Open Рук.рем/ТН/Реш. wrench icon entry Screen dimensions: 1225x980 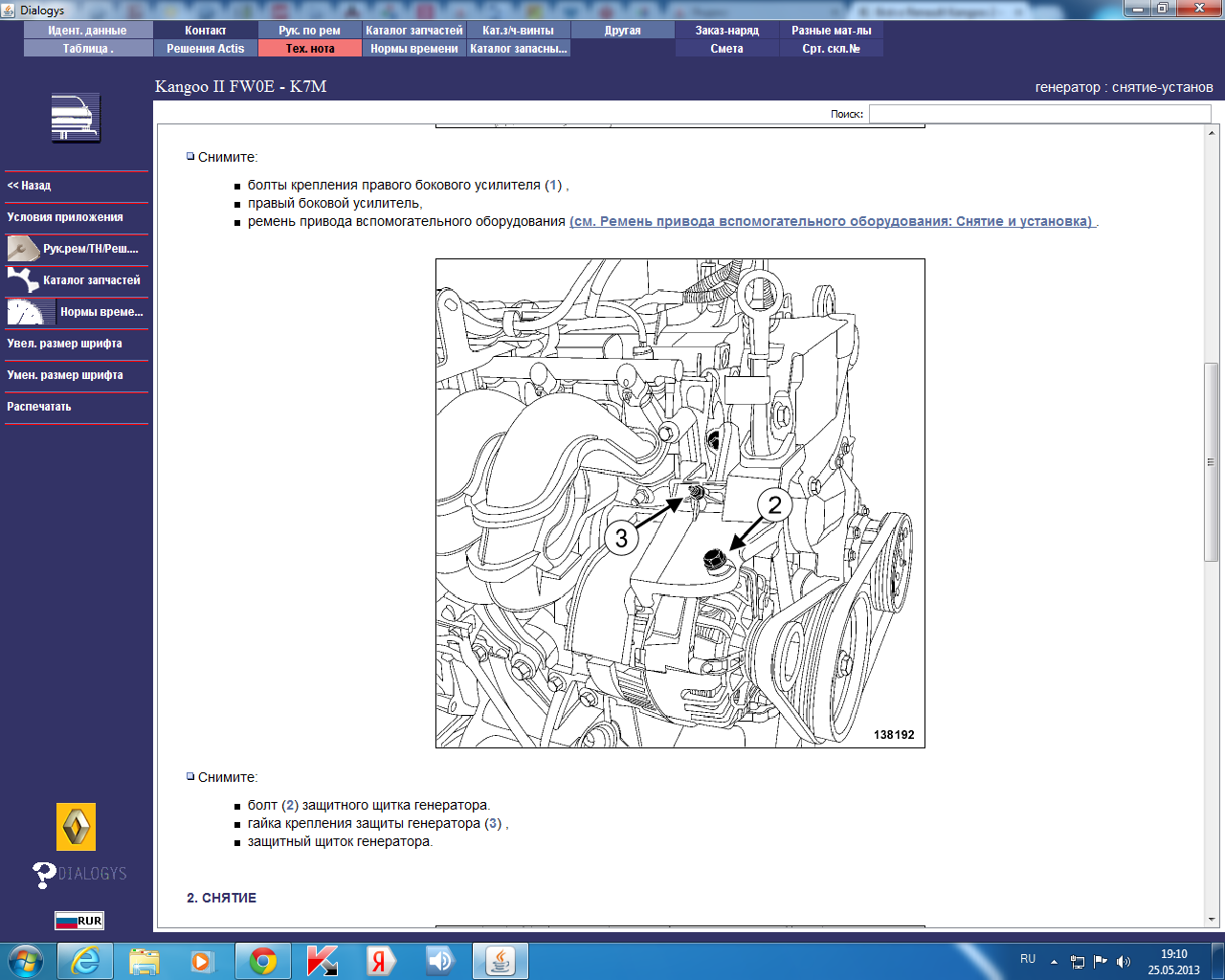[77, 249]
